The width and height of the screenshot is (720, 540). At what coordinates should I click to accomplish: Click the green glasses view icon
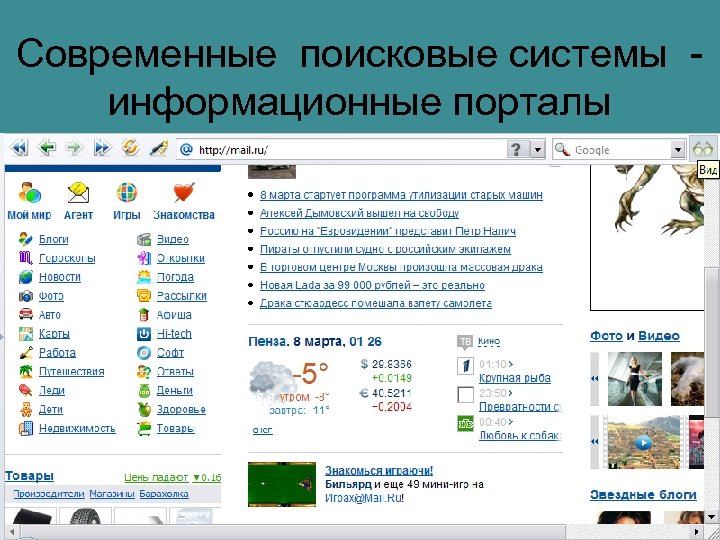coord(703,149)
